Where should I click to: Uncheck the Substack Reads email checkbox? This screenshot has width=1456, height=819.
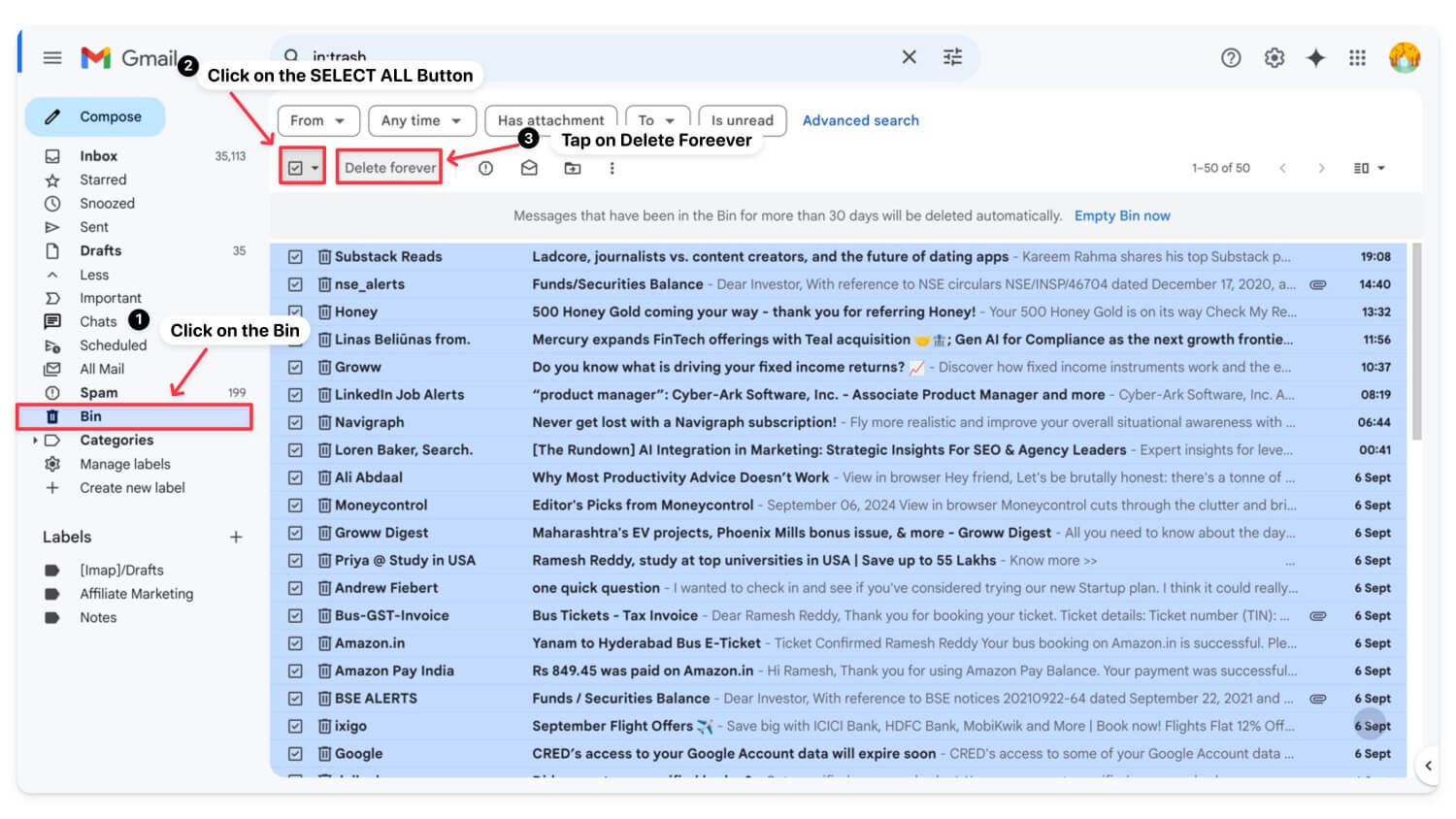point(295,257)
